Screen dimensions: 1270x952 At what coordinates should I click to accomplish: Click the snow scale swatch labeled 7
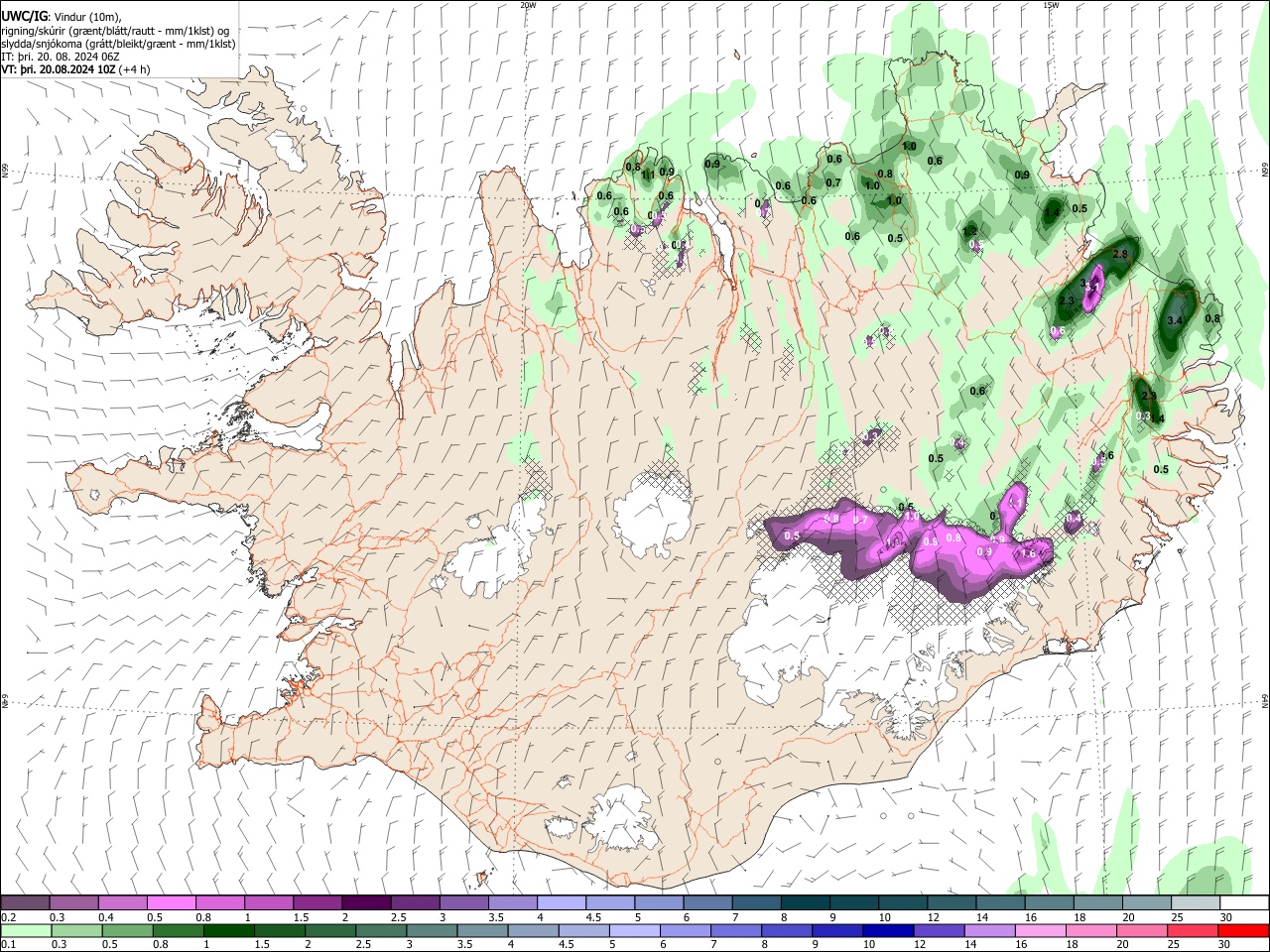click(756, 902)
